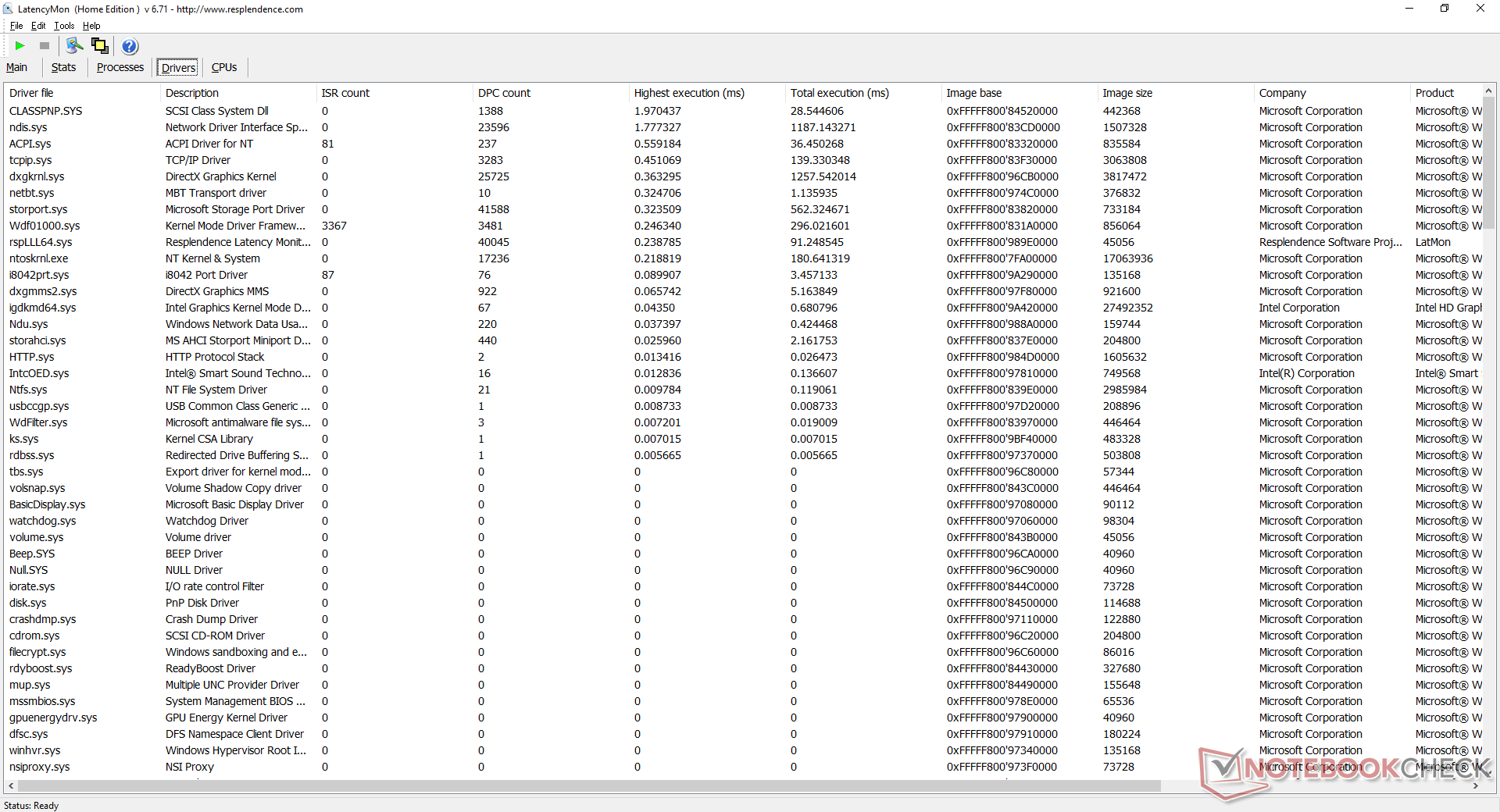The width and height of the screenshot is (1500, 812).
Task: Select the Wdf01000.sys driver row
Action: tap(743, 226)
